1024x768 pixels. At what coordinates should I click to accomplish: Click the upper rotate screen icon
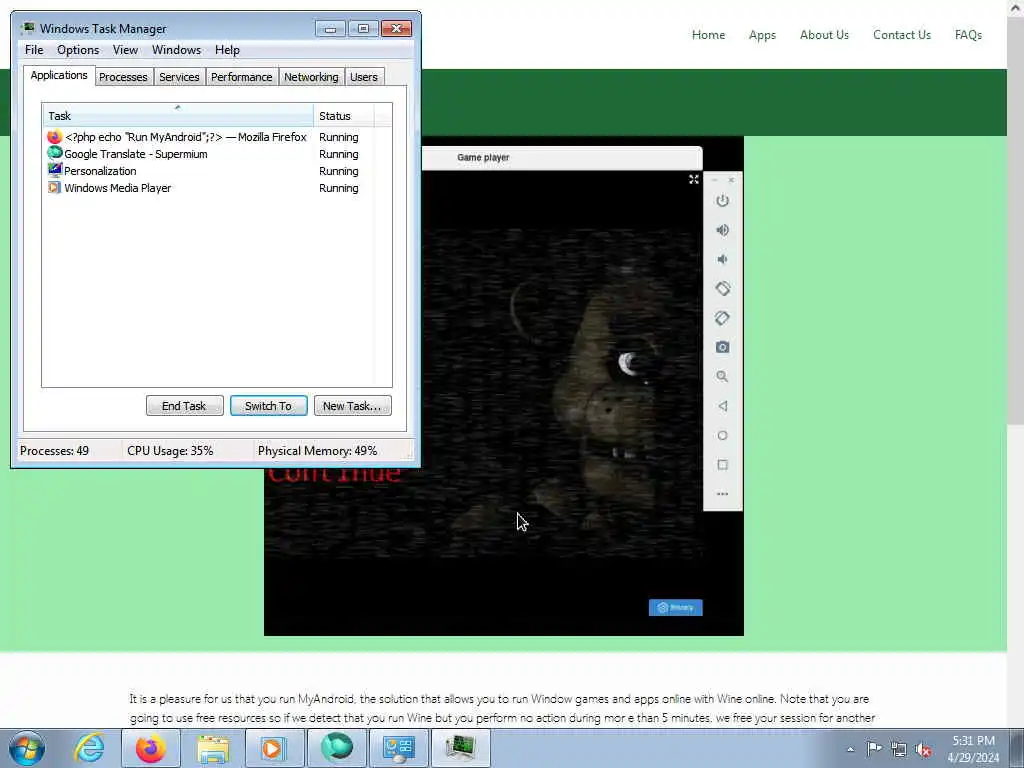(x=722, y=289)
